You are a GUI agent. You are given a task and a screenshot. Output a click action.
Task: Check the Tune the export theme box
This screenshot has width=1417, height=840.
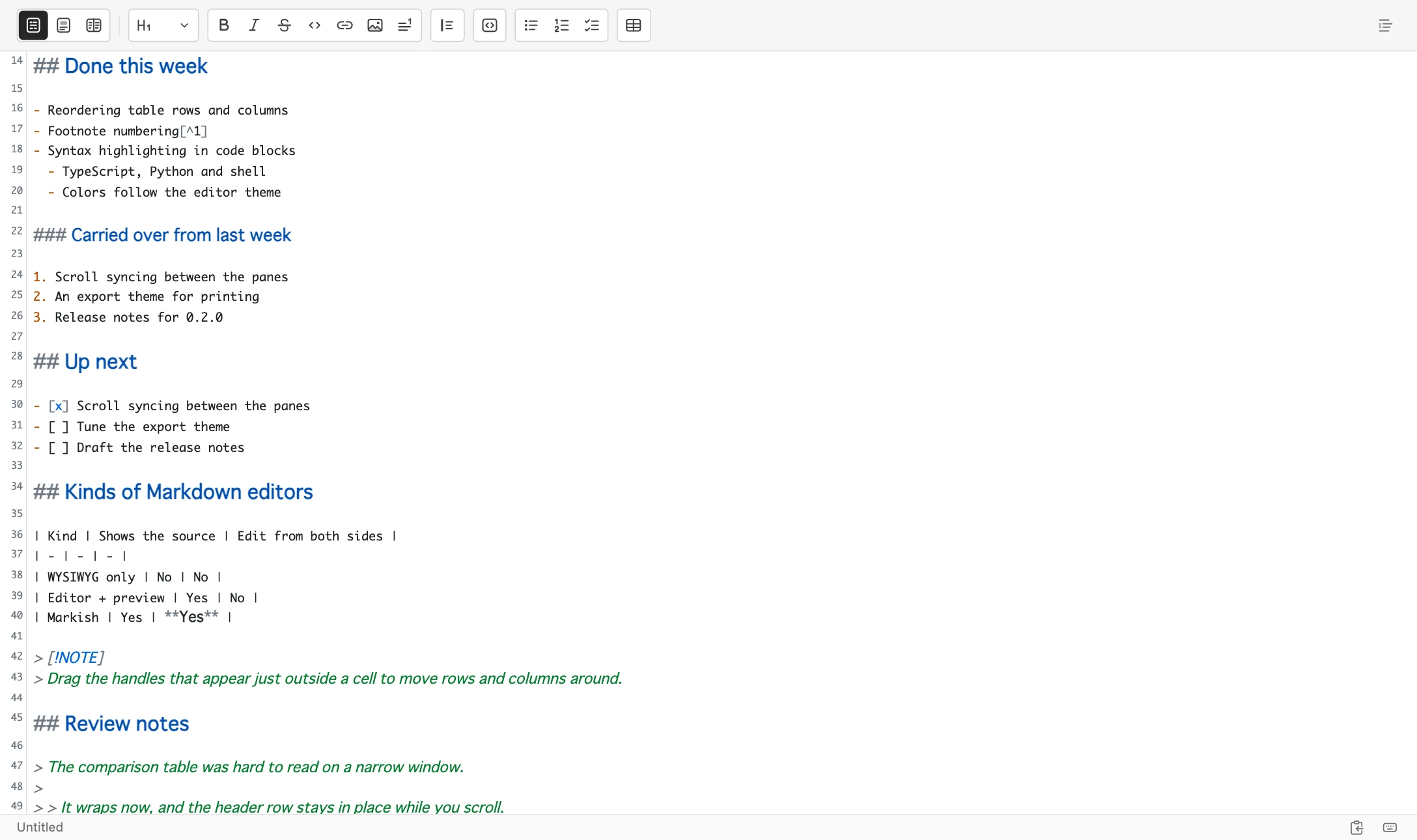click(x=58, y=427)
